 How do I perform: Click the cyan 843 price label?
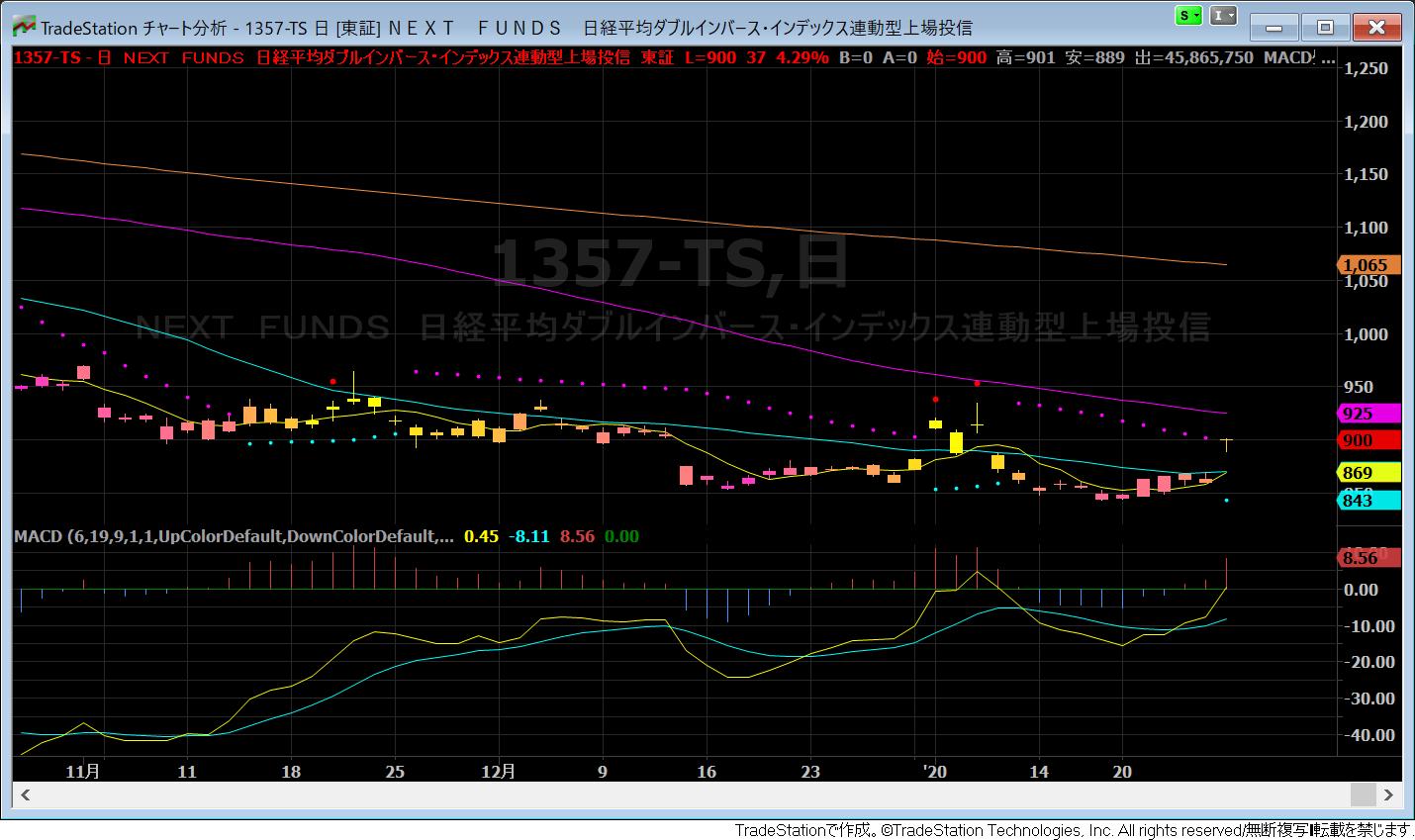(x=1369, y=501)
